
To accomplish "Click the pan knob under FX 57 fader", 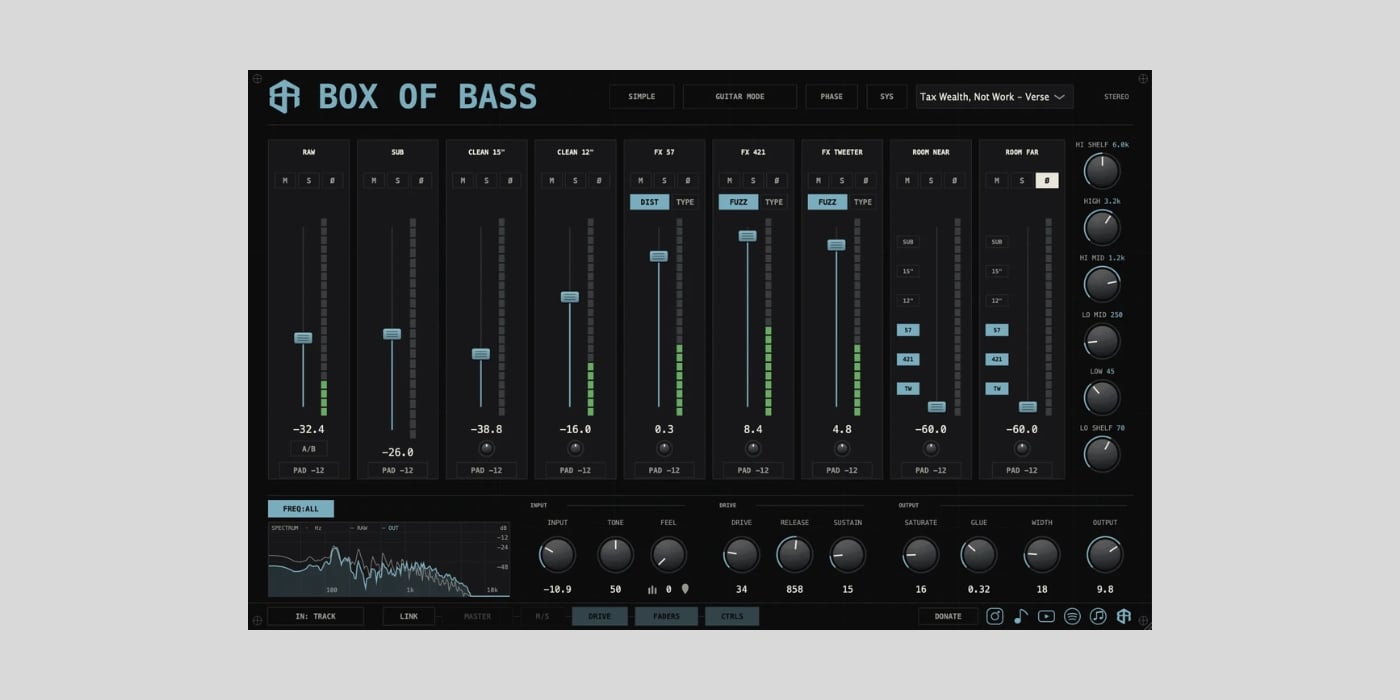I will 664,449.
